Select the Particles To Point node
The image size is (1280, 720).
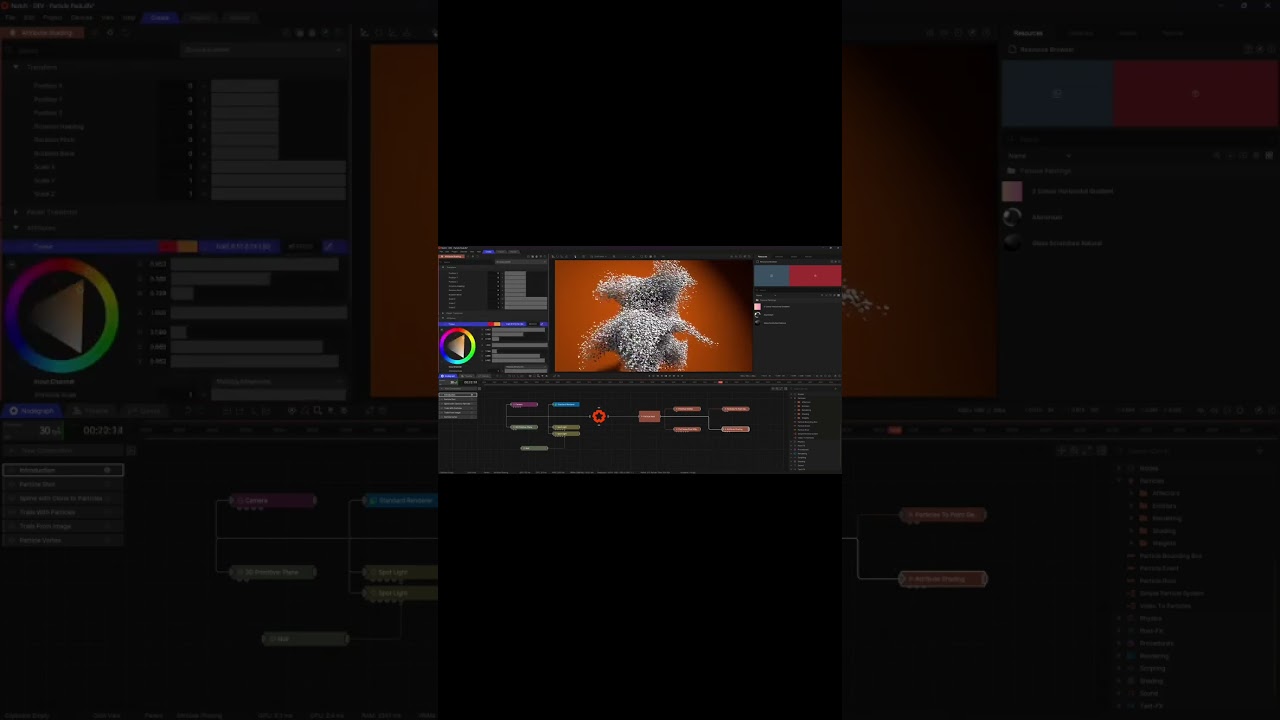coord(943,515)
